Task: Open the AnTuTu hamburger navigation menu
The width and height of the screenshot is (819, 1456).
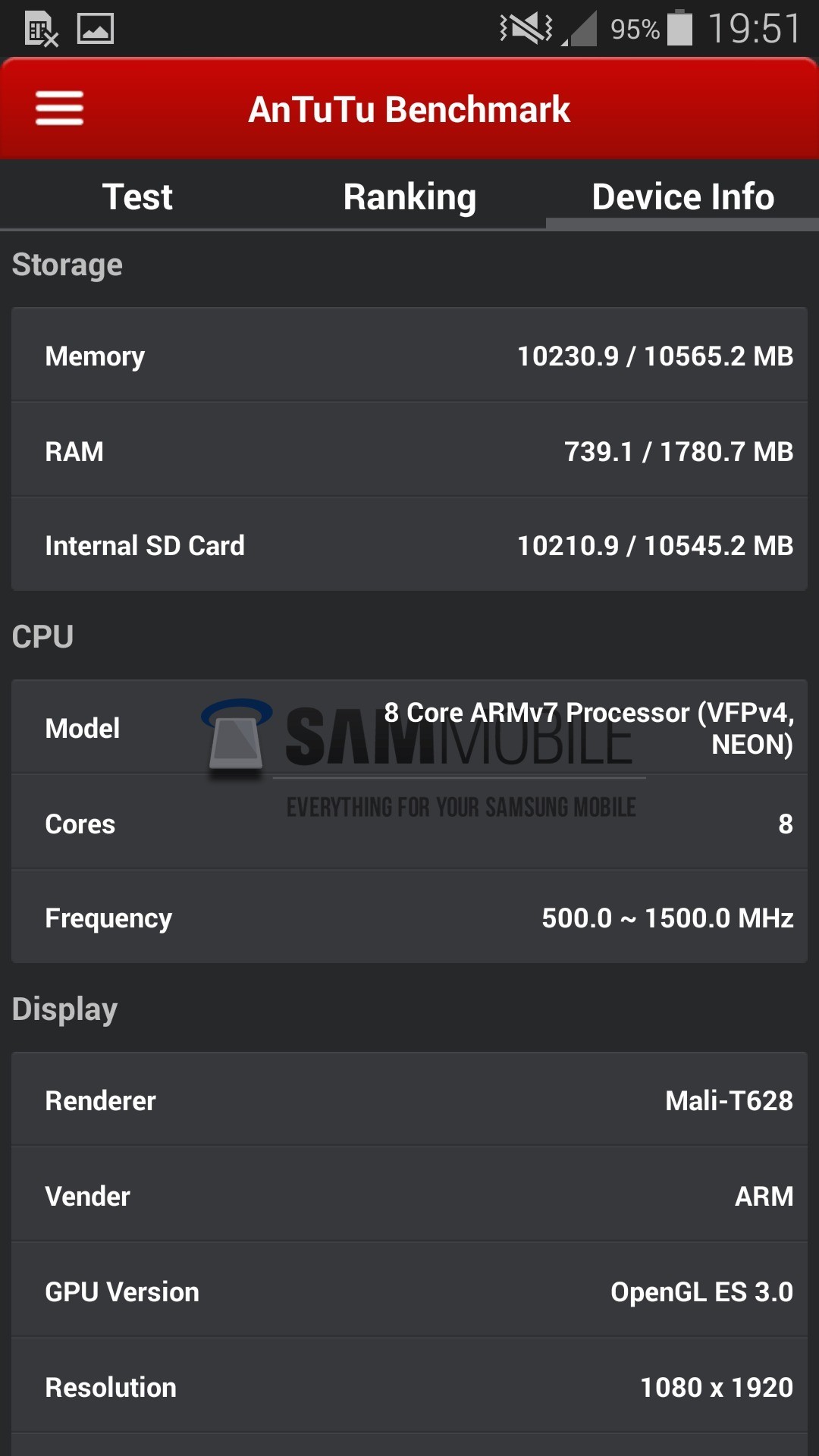Action: [x=60, y=108]
